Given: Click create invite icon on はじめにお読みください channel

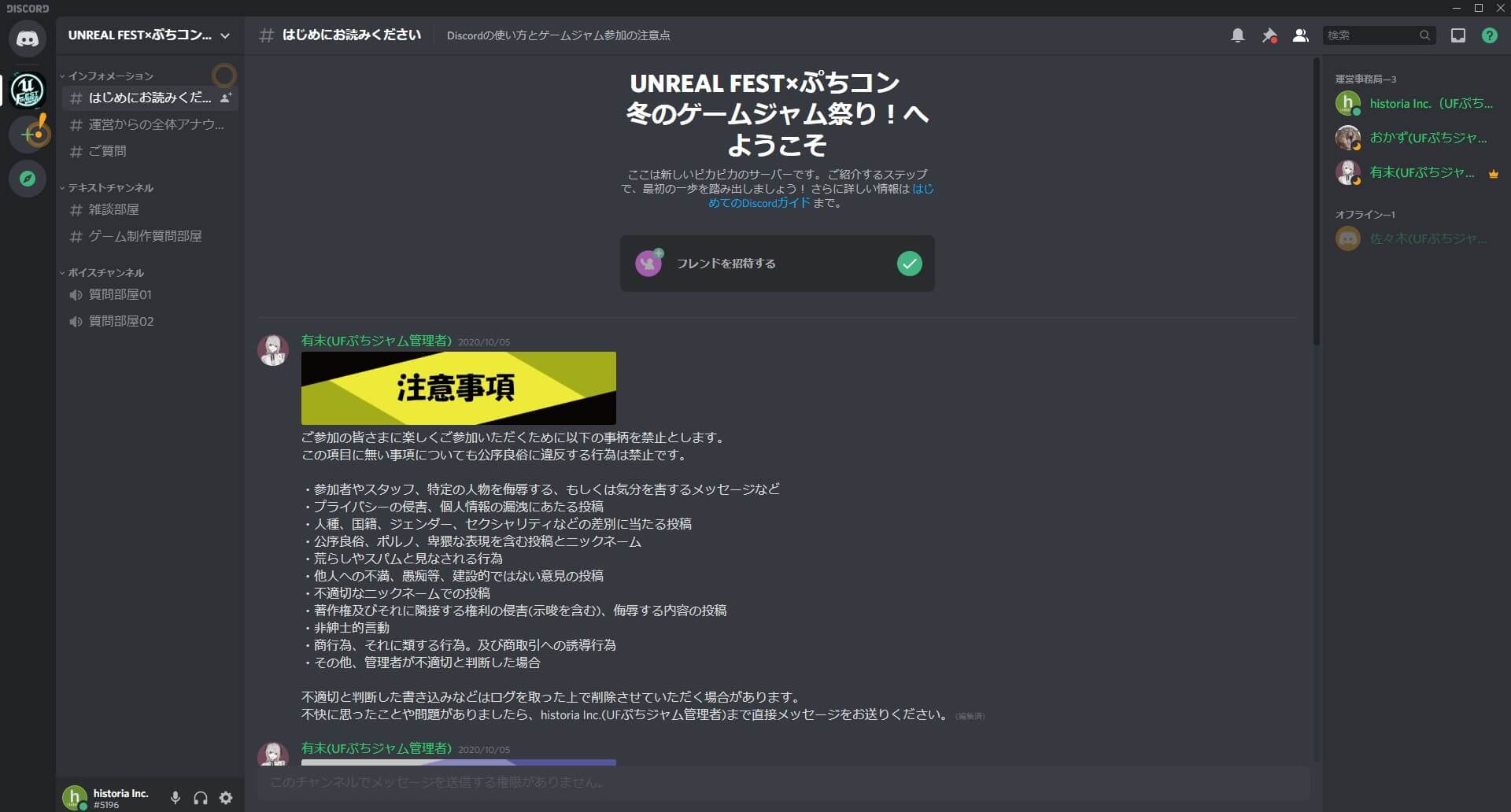Looking at the screenshot, I should pos(226,98).
